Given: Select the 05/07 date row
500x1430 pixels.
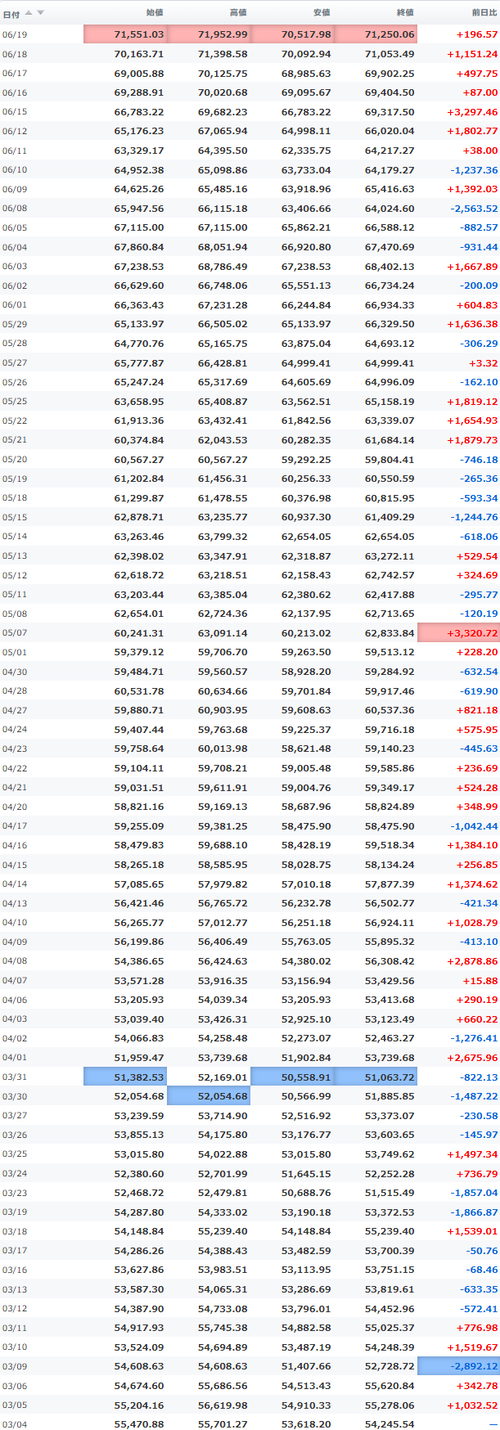Looking at the screenshot, I should (x=250, y=632).
